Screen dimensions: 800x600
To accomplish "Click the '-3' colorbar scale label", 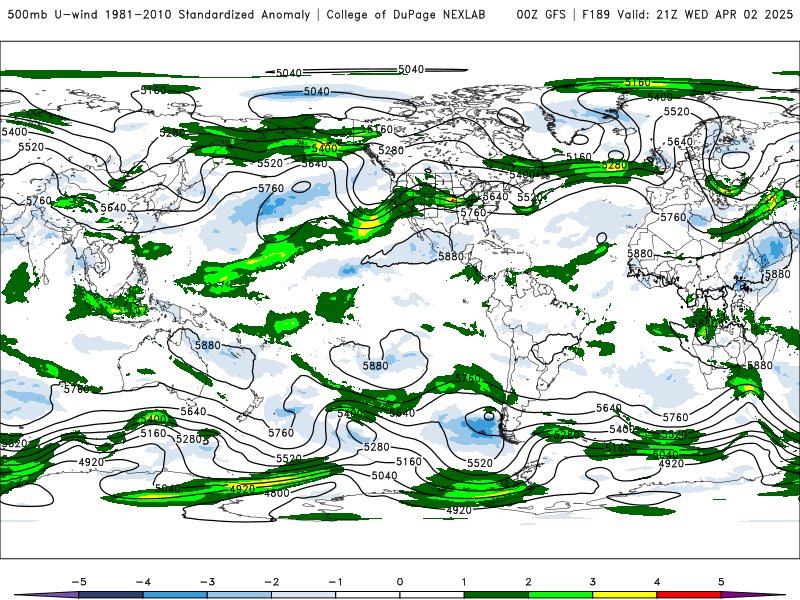I will pos(207,582).
